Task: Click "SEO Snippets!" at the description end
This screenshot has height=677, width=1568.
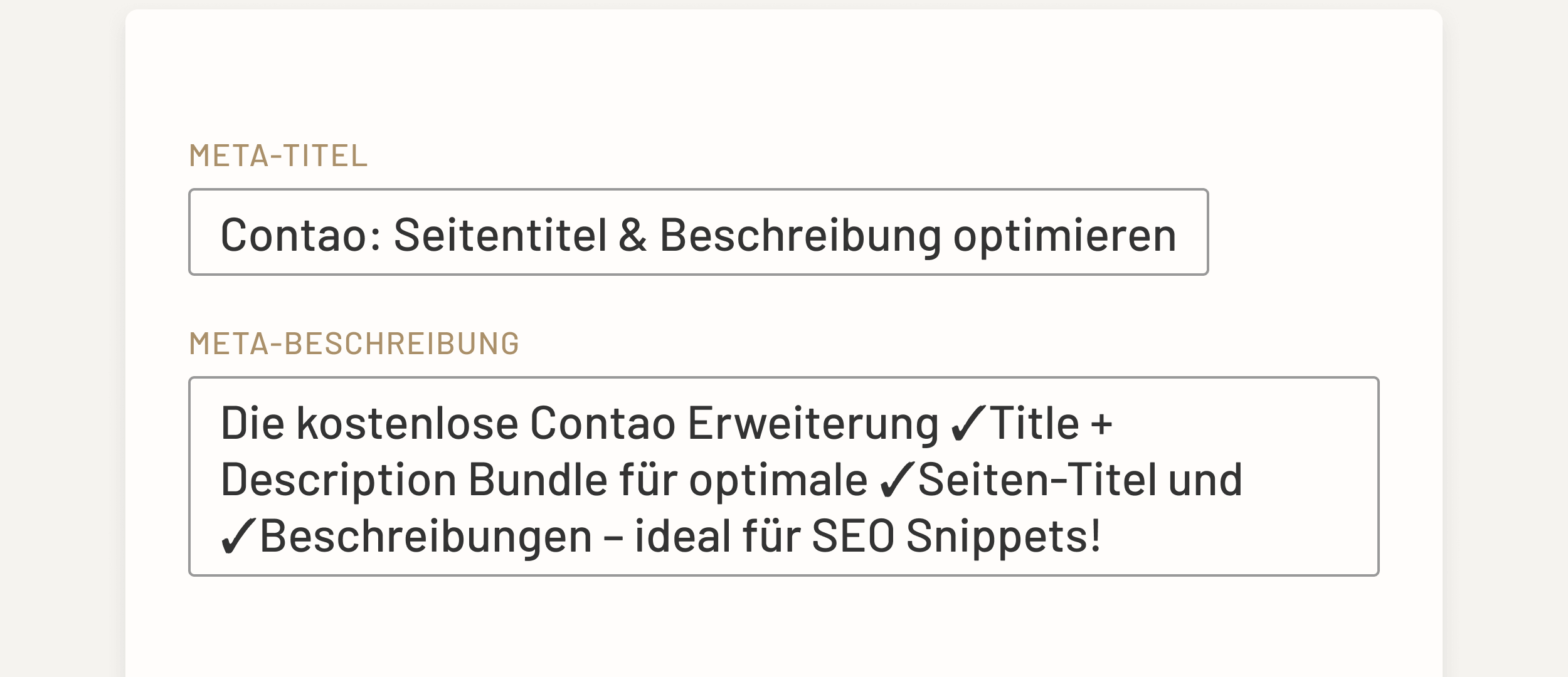Action: 956,537
